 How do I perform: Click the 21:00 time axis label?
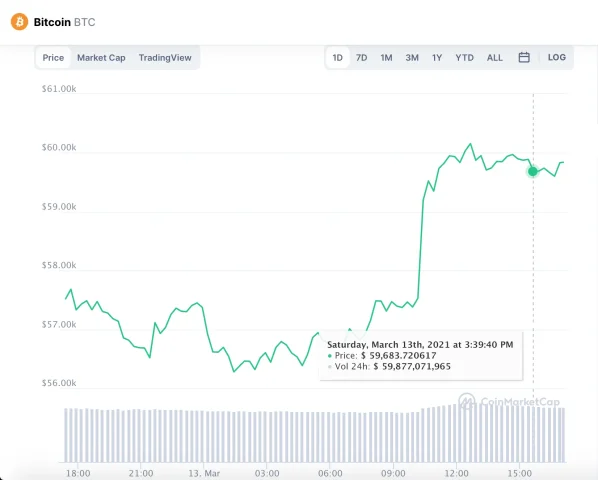pos(141,474)
